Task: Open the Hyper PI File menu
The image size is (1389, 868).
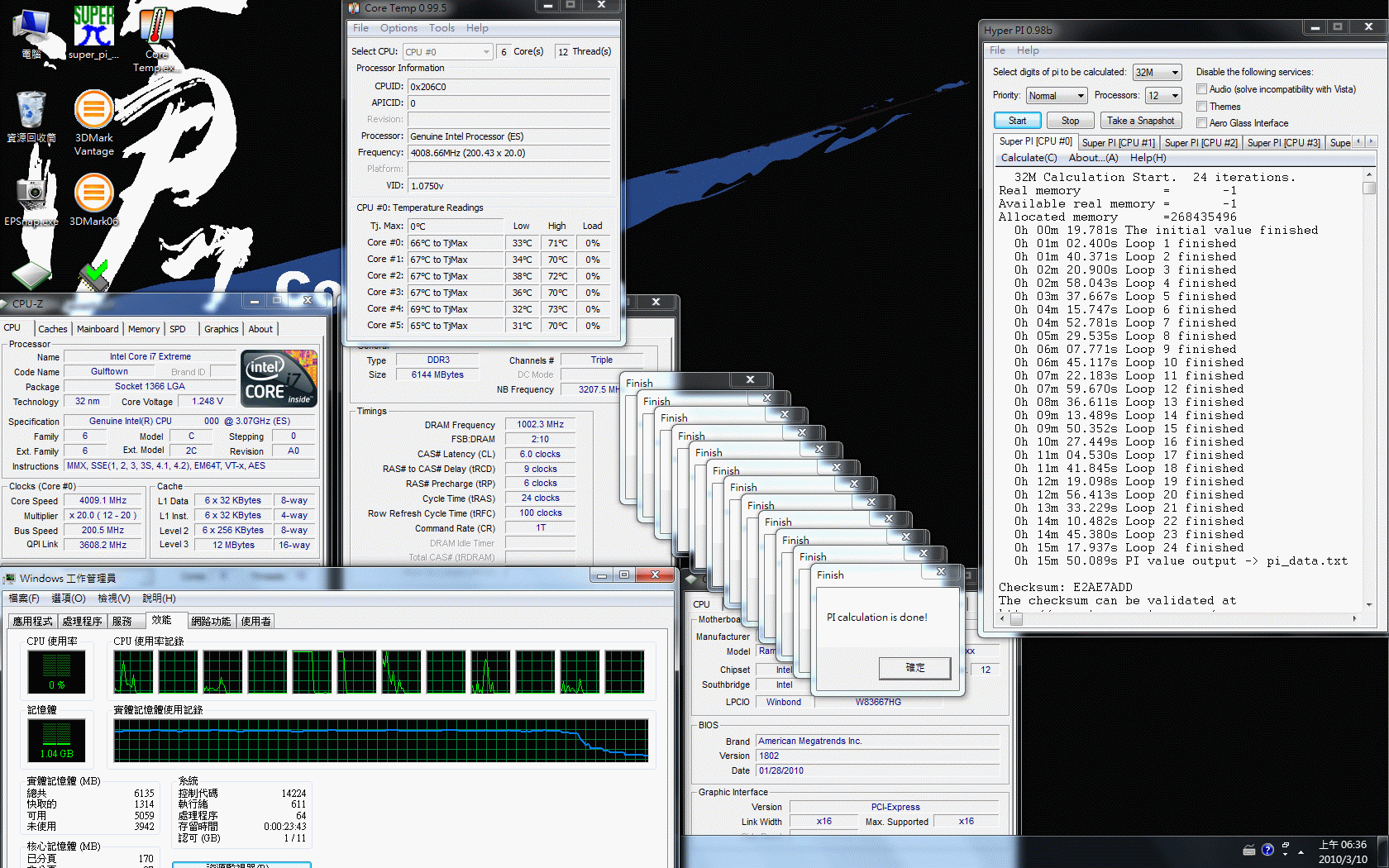Action: pos(997,50)
